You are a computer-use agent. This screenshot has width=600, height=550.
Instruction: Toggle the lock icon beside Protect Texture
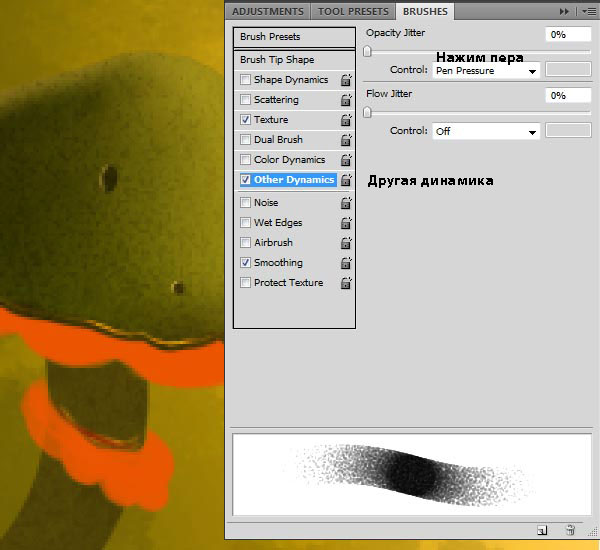pyautogui.click(x=346, y=283)
